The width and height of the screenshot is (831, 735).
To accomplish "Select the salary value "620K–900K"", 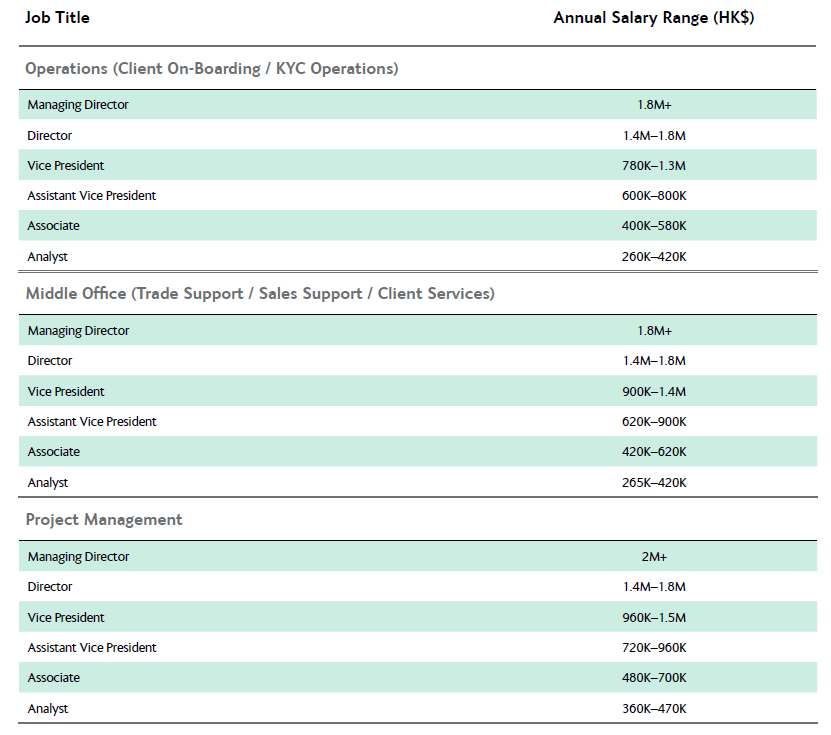I will (x=654, y=422).
